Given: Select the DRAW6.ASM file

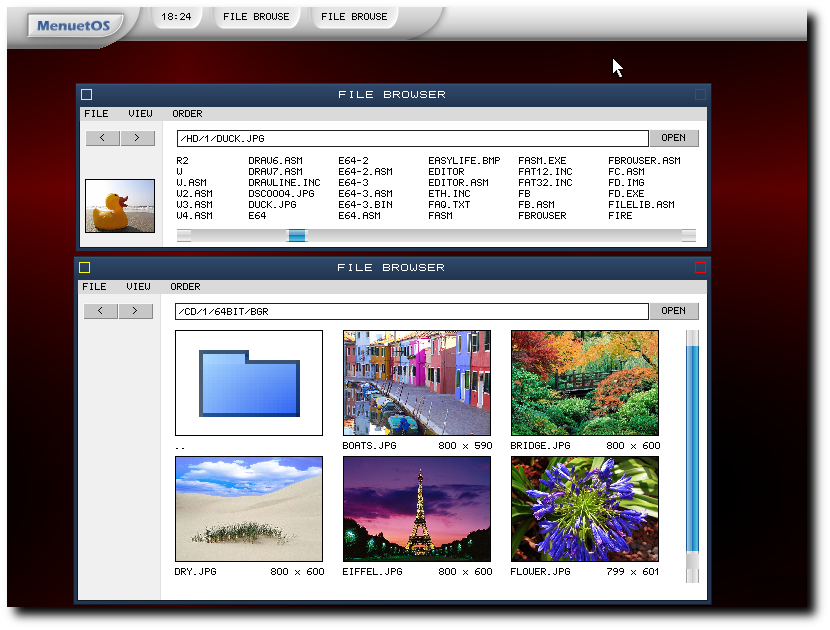Looking at the screenshot, I should tap(276, 160).
